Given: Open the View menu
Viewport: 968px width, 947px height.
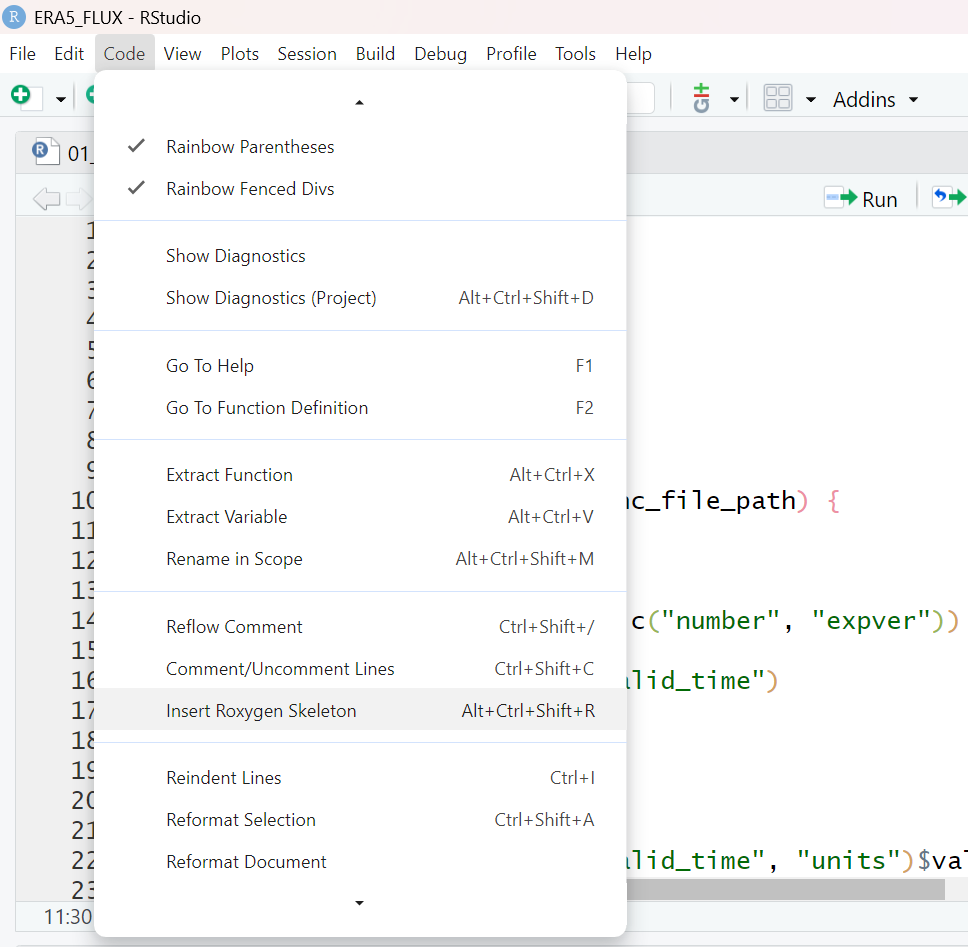Looking at the screenshot, I should coord(182,54).
